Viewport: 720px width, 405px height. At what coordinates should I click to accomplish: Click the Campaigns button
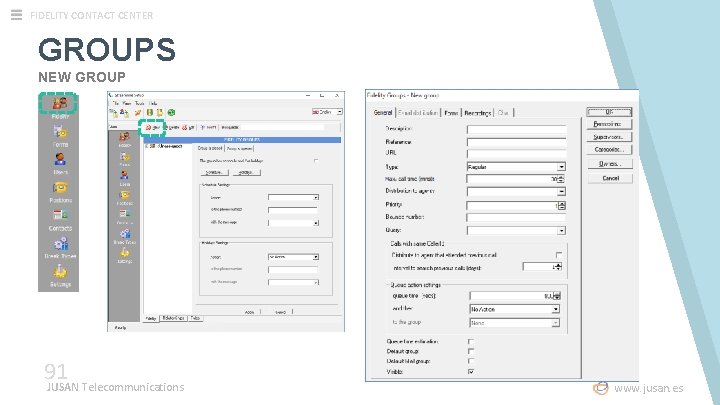(x=609, y=150)
